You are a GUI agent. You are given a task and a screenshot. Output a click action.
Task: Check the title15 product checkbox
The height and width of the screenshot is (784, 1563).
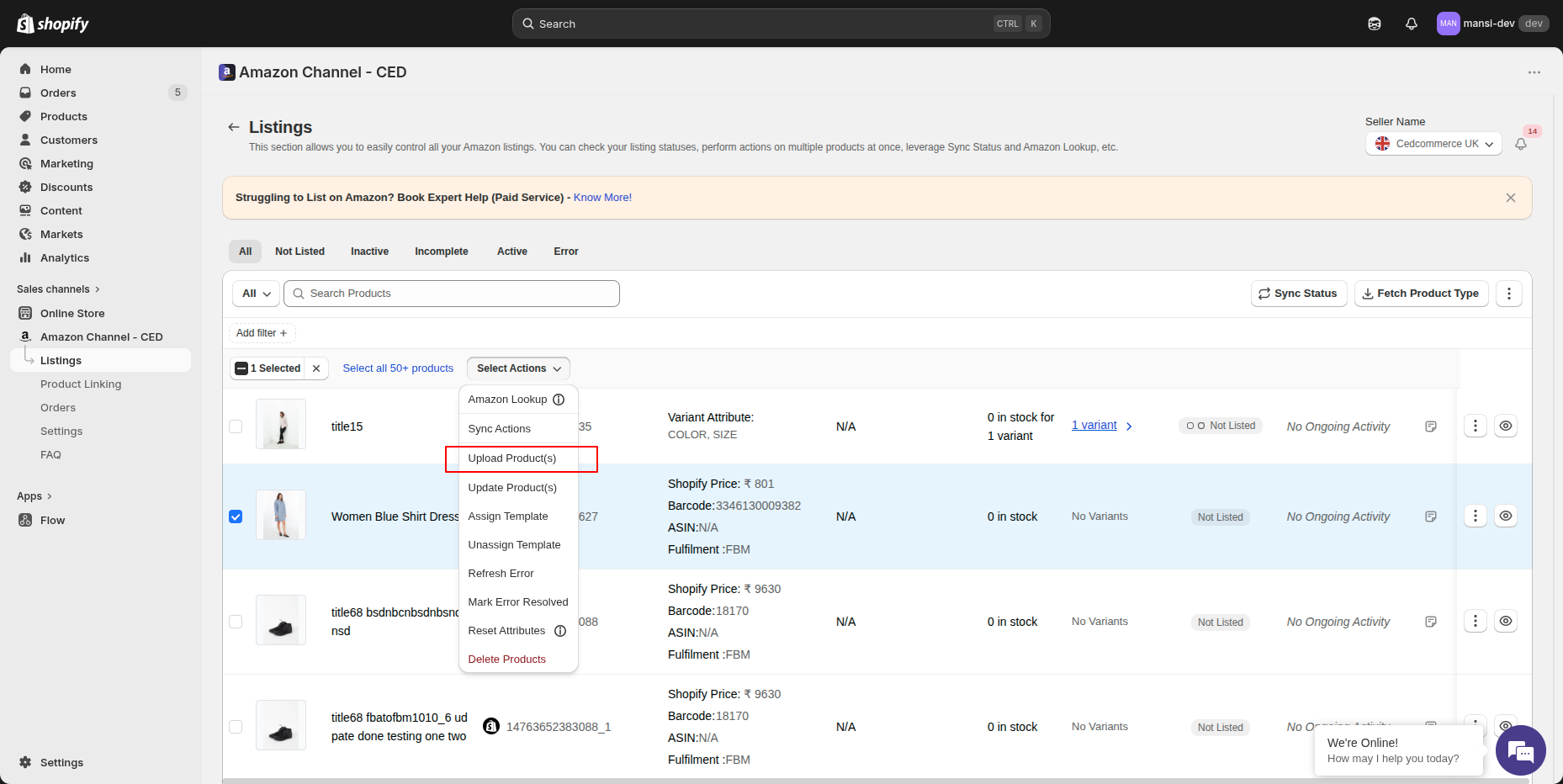[x=236, y=426]
